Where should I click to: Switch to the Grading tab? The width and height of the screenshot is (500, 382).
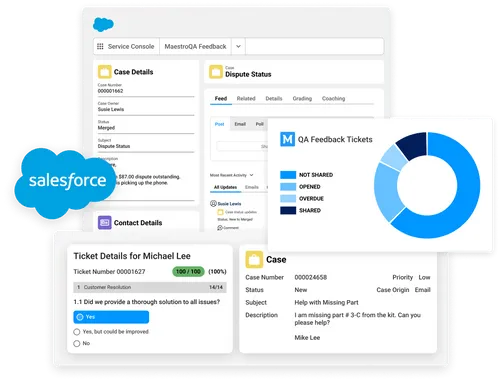(x=302, y=98)
